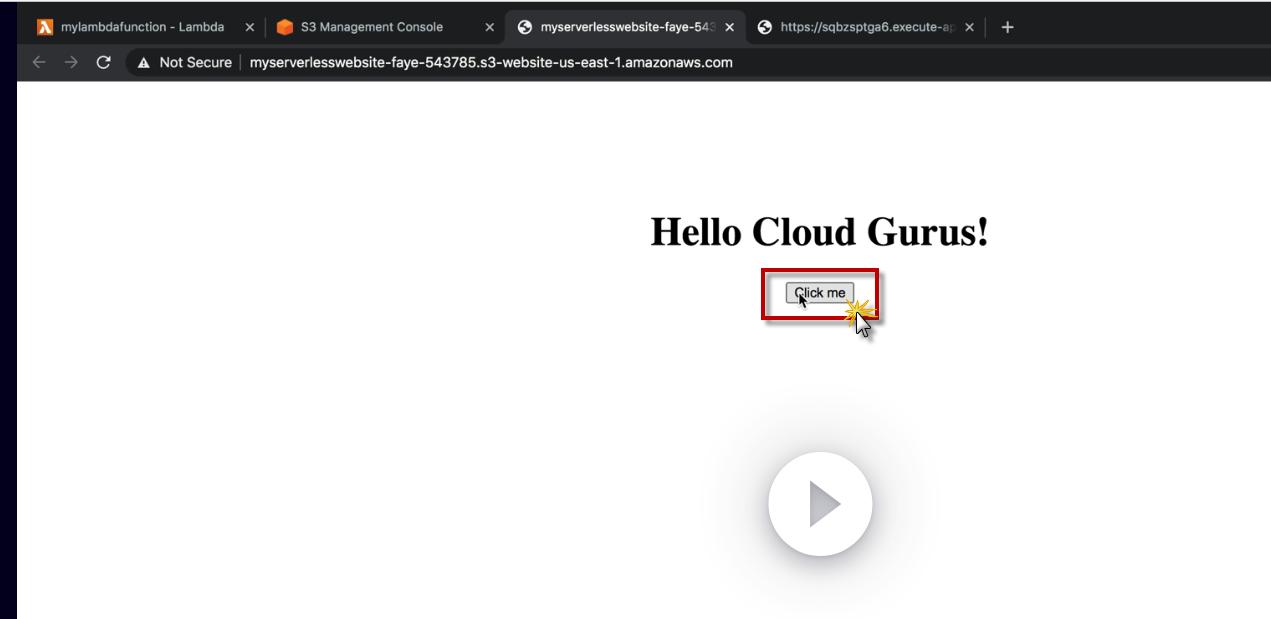The image size is (1271, 619).
Task: Click the S3 bucket favicon on second tab
Action: [285, 27]
